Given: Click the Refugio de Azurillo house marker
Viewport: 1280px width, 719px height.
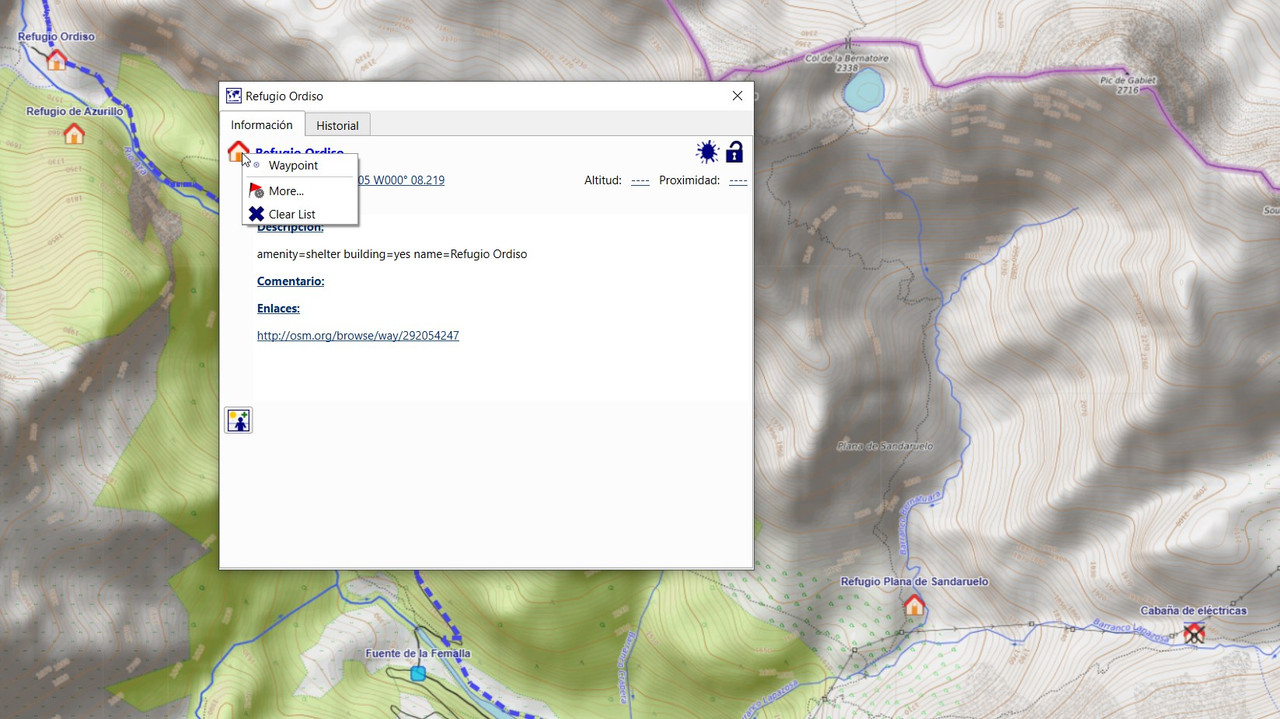Looking at the screenshot, I should [73, 133].
